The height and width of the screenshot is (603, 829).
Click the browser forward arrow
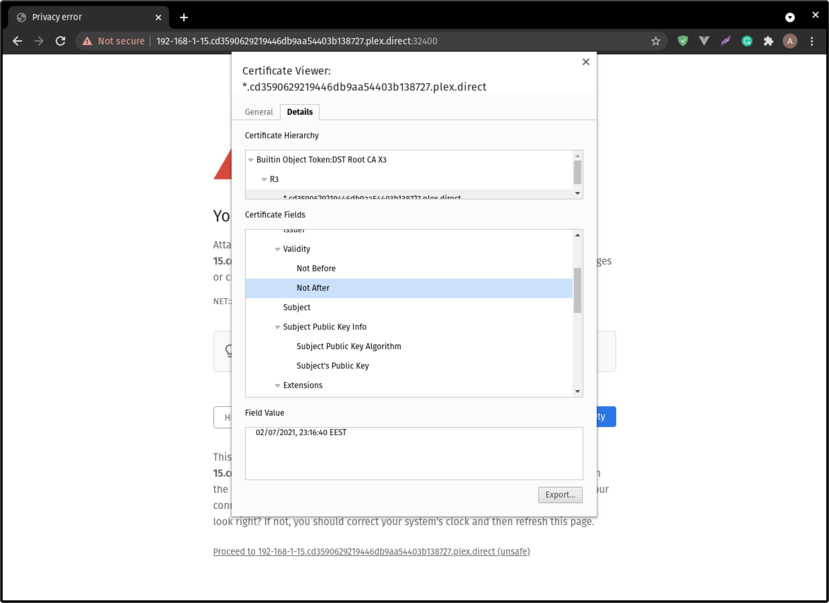tap(39, 41)
